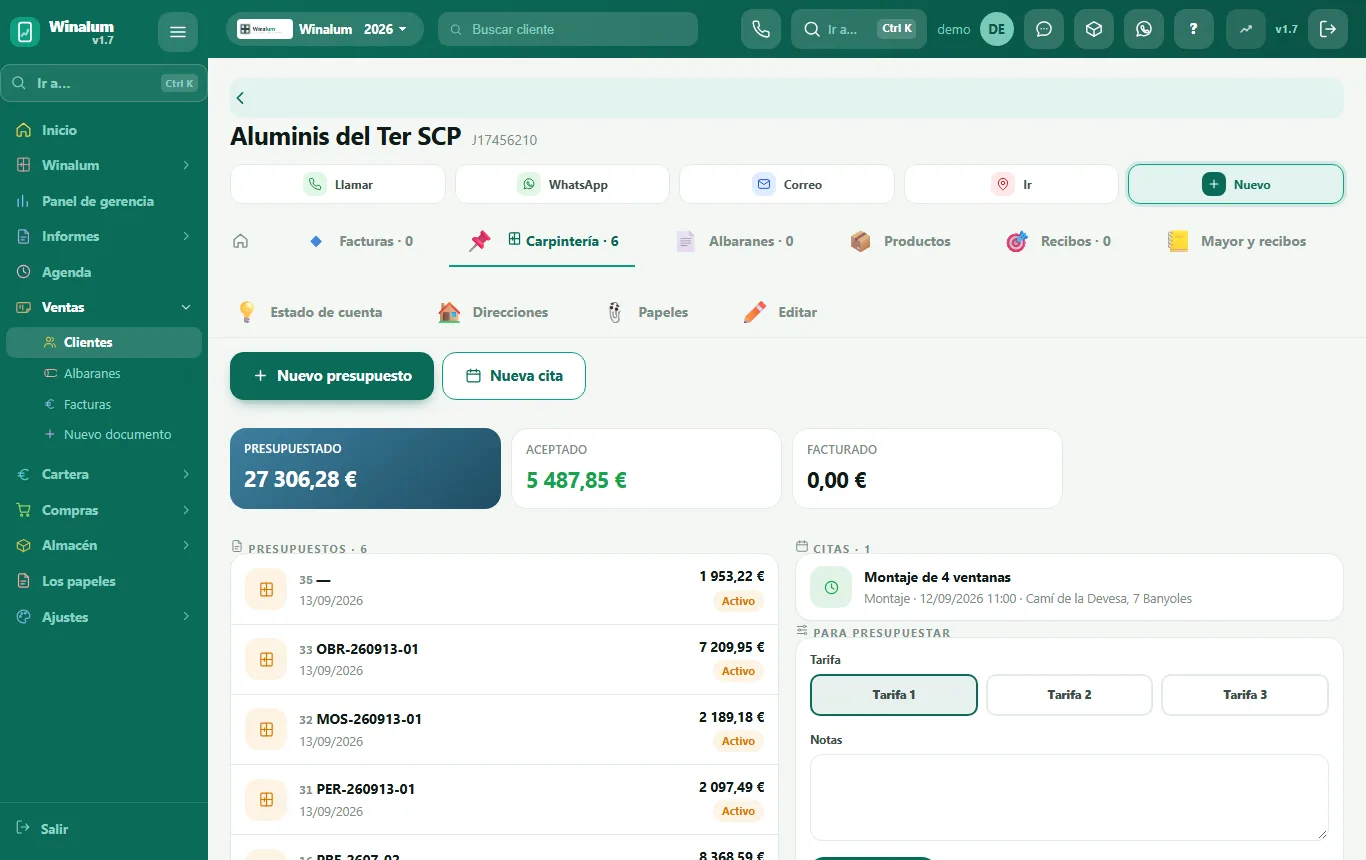Click the Llamar button
This screenshot has height=860, width=1366.
point(338,184)
